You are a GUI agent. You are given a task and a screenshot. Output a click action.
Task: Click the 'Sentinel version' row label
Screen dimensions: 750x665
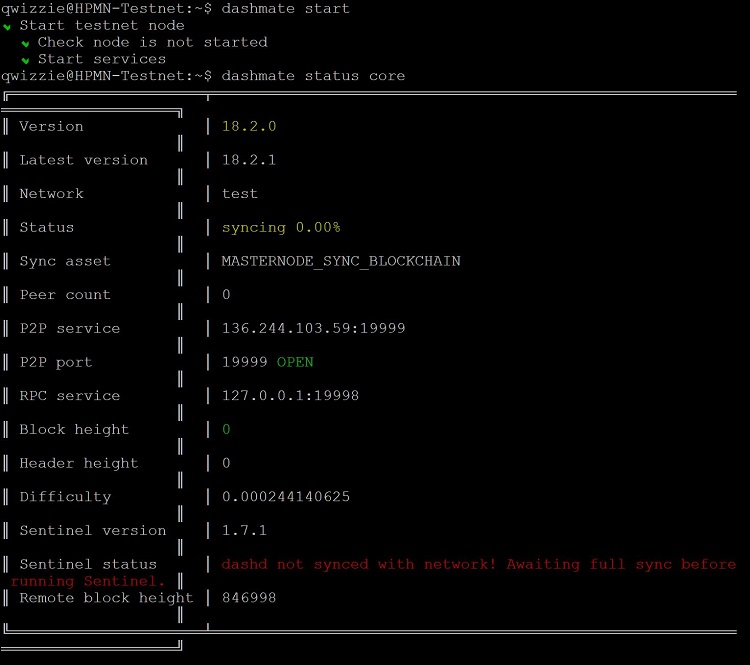coord(93,530)
